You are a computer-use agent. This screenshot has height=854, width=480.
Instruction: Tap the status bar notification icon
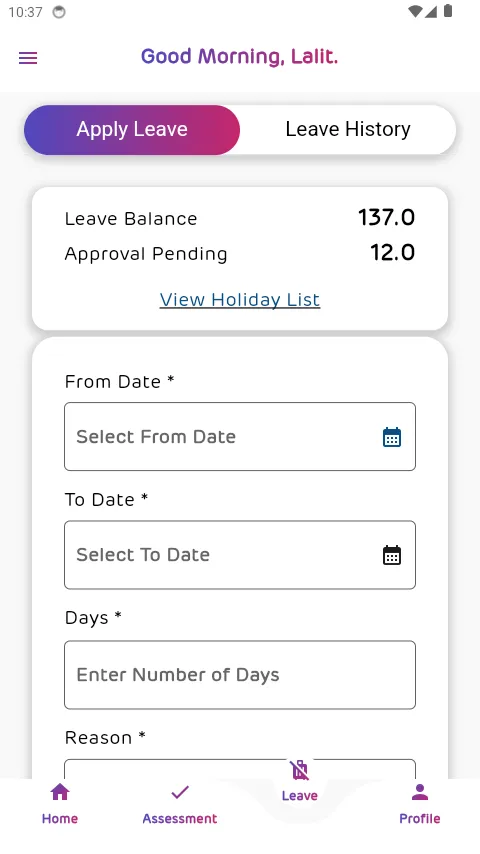(59, 12)
